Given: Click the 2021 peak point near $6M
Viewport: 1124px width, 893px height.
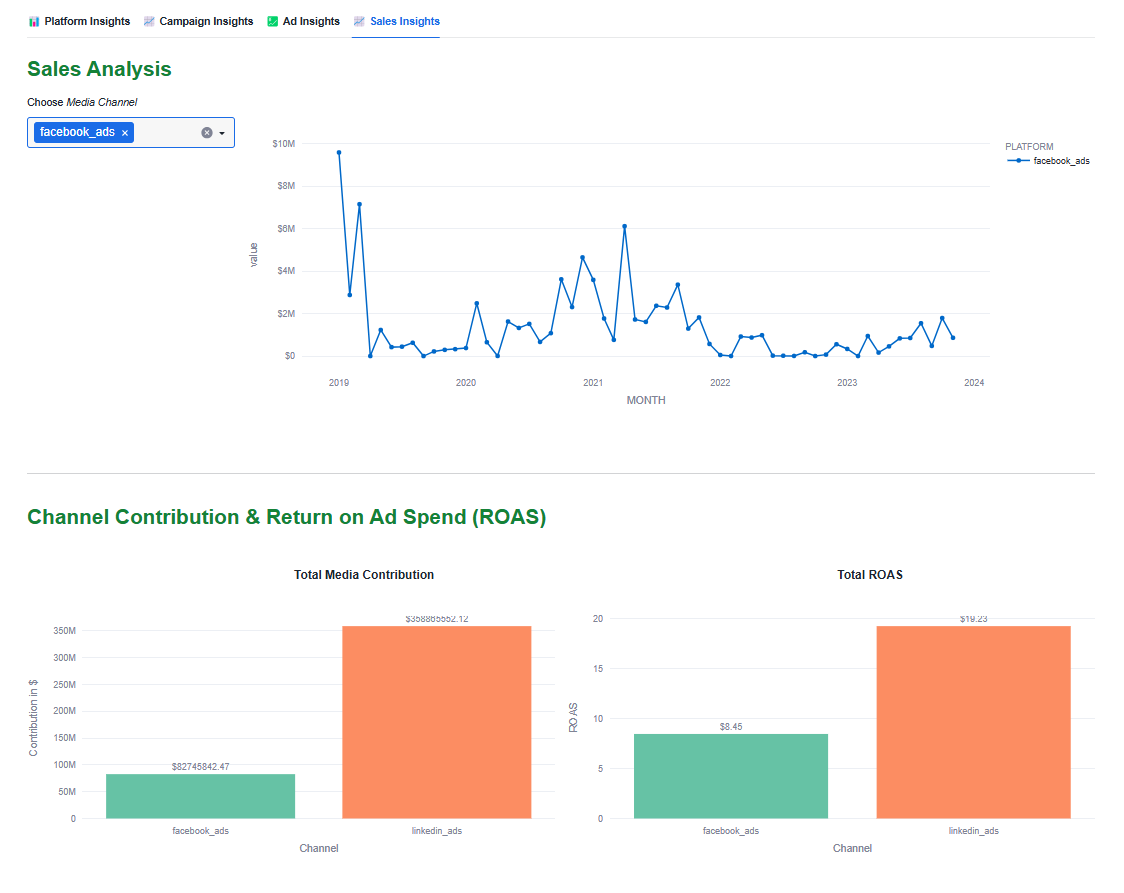Looking at the screenshot, I should coord(624,226).
